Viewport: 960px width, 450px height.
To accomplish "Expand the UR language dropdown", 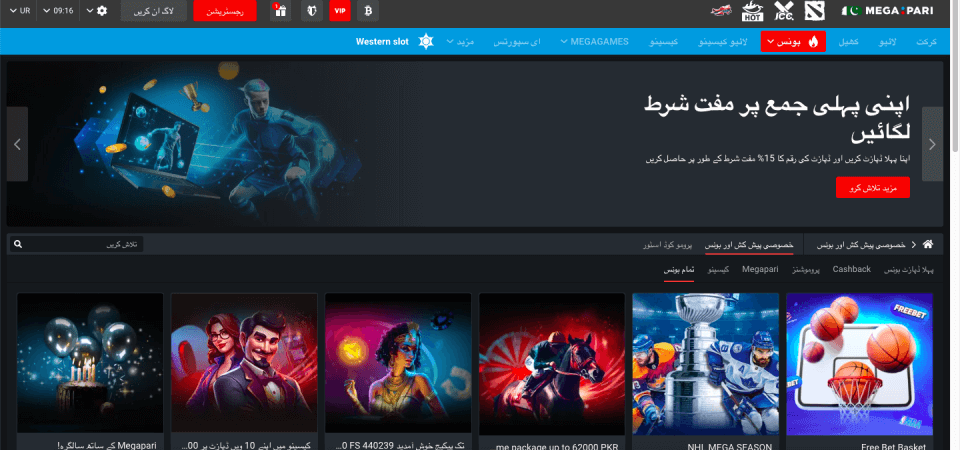I will pos(21,11).
